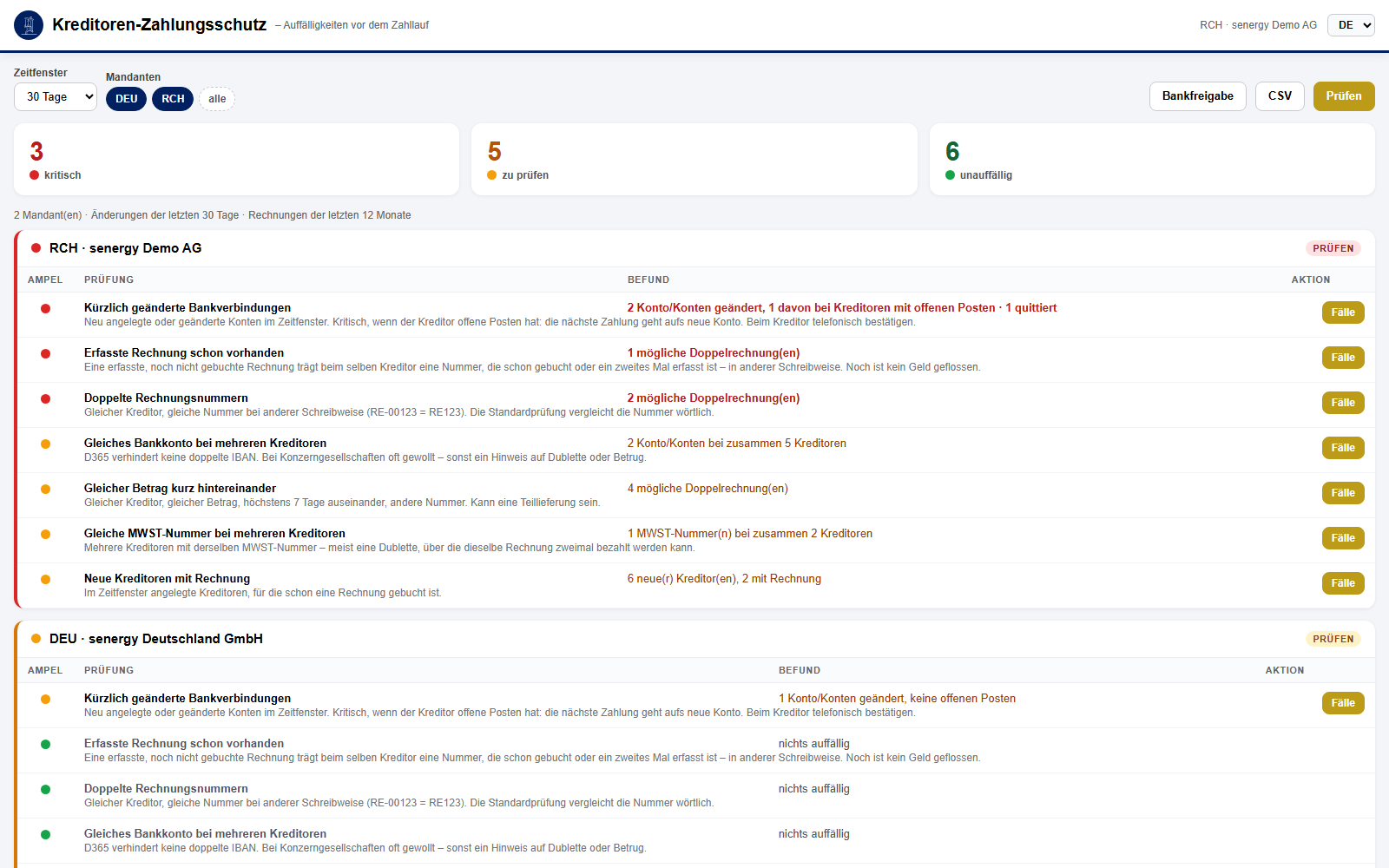This screenshot has width=1389, height=868.
Task: Click green dot of DEU Doppelte Rechnungsnummern row
Action: (45, 789)
